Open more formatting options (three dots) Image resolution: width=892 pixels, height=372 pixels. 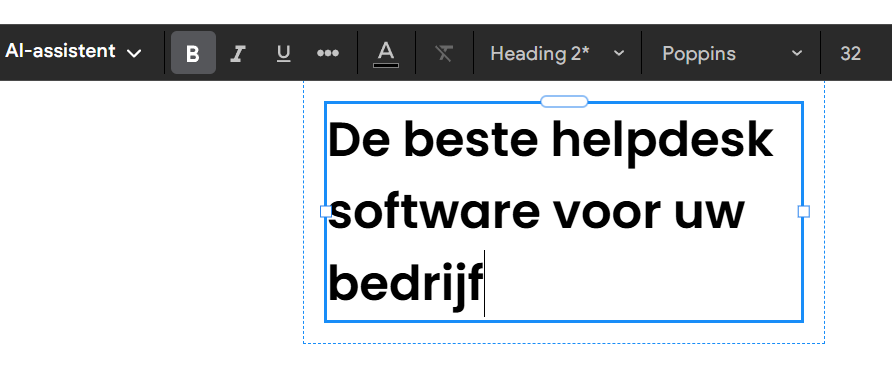coord(328,53)
